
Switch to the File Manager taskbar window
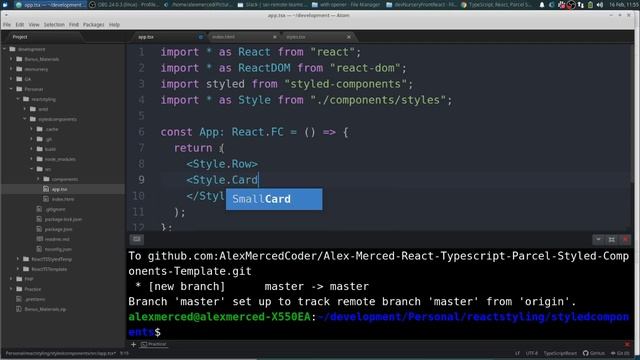pos(347,5)
